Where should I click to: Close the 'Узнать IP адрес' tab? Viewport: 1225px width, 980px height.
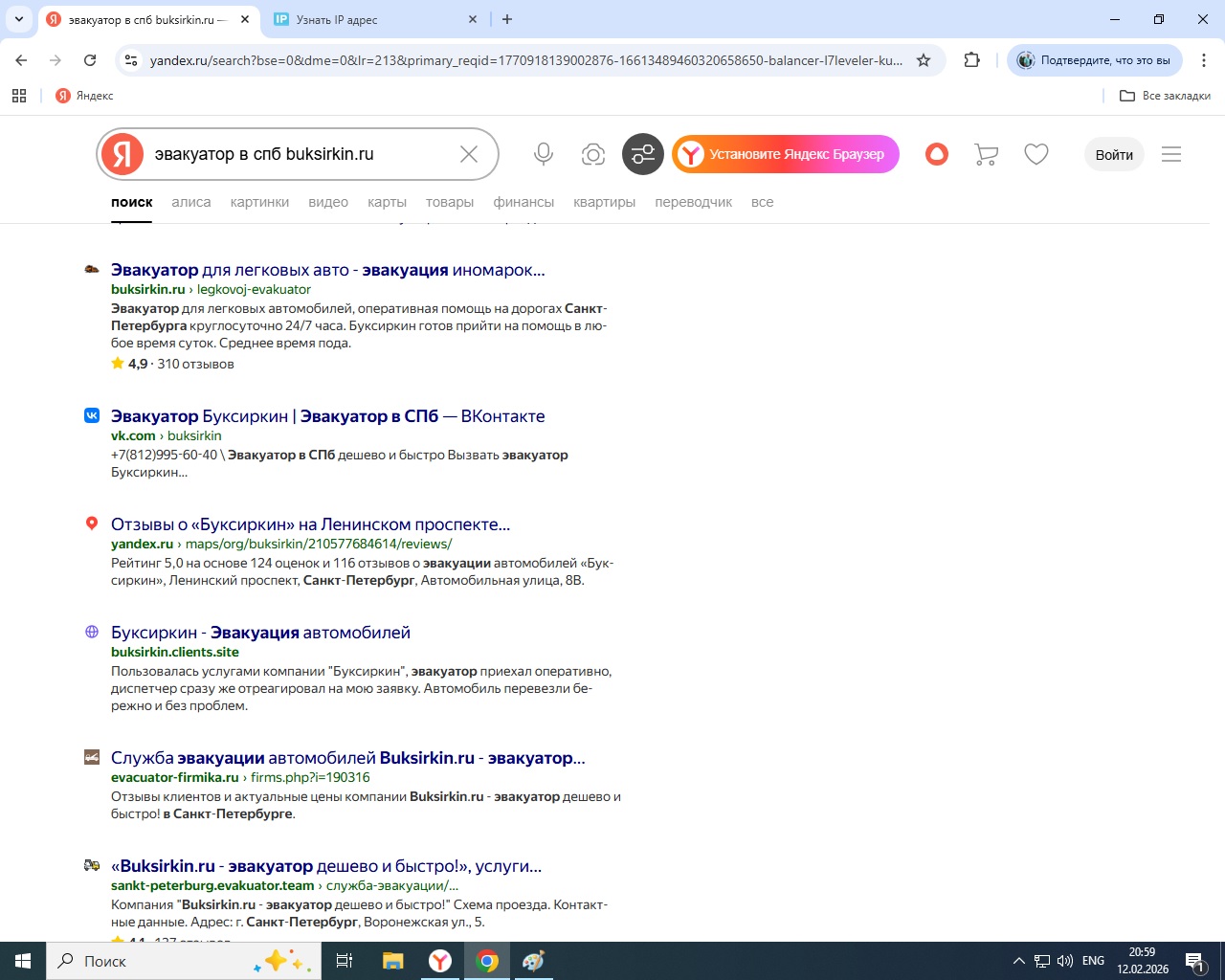click(x=473, y=19)
